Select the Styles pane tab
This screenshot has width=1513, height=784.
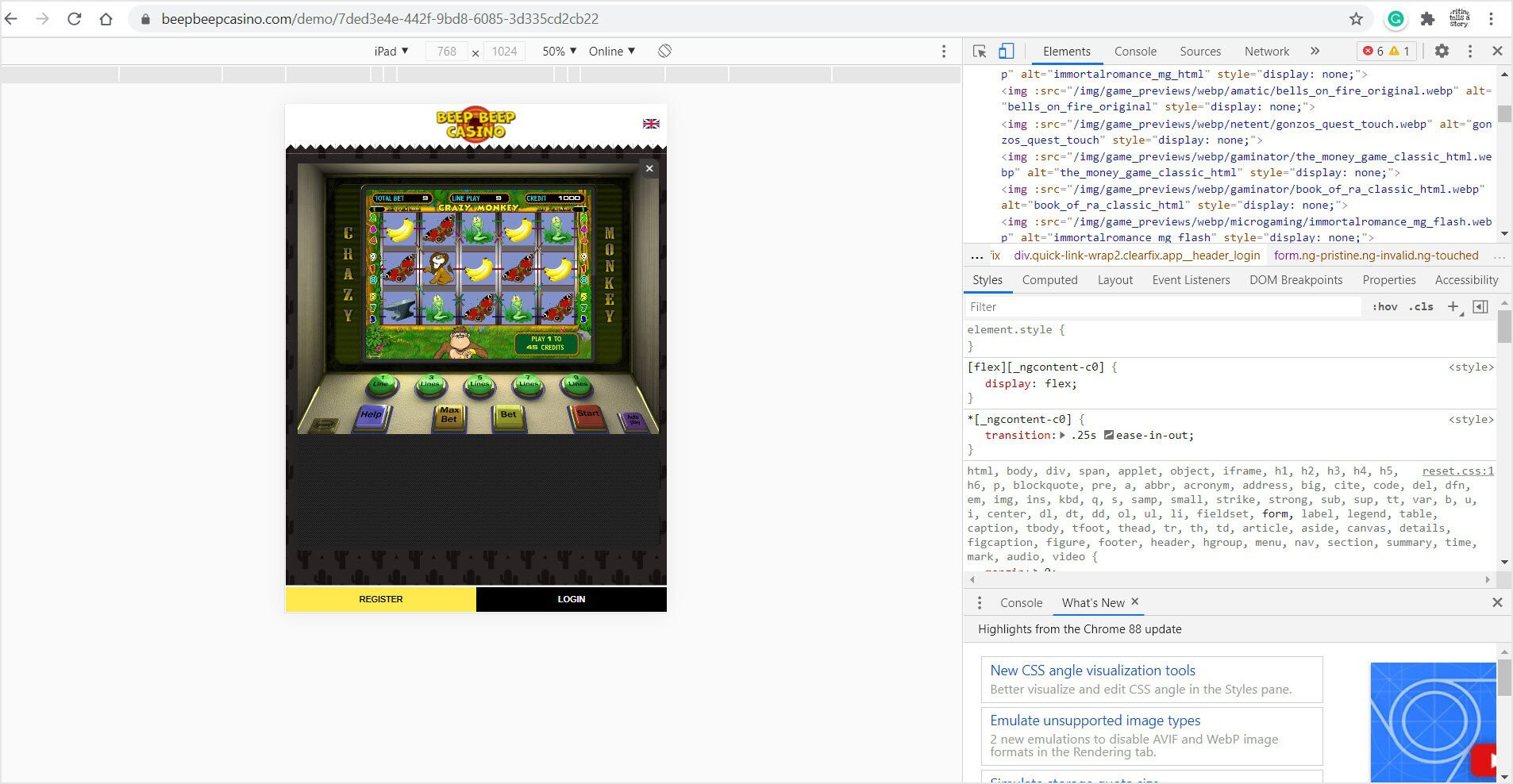pyautogui.click(x=987, y=280)
